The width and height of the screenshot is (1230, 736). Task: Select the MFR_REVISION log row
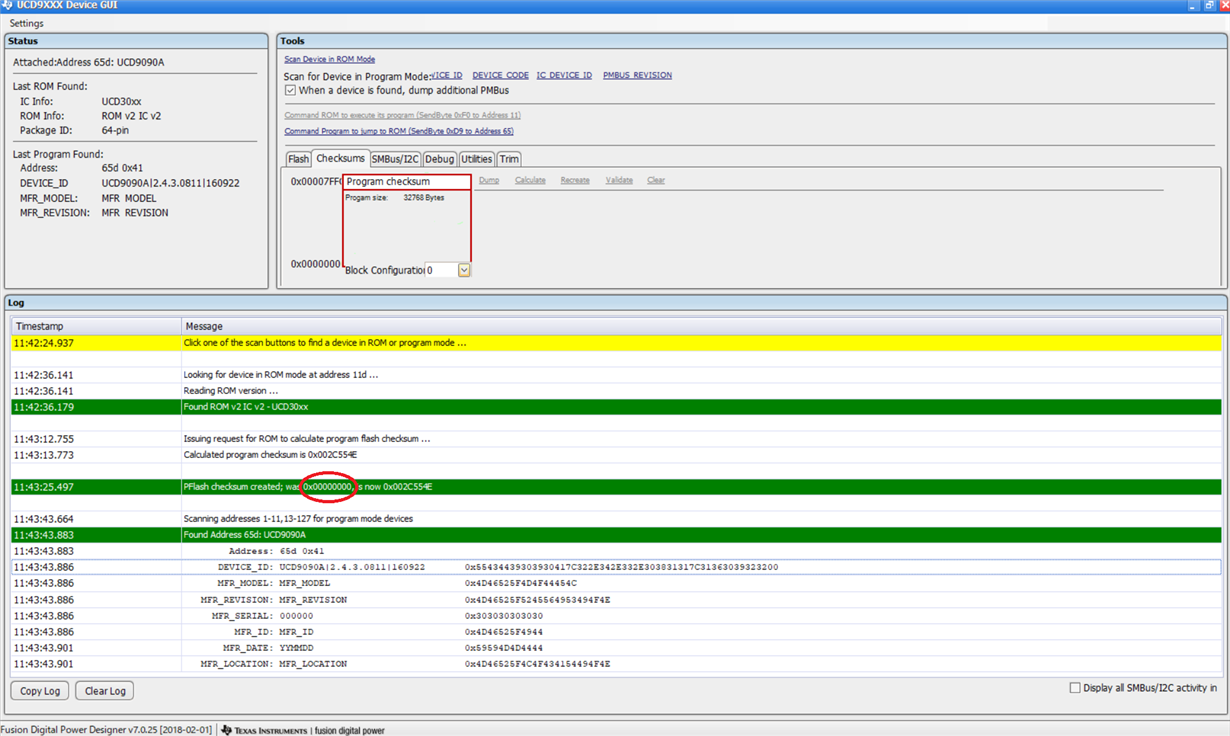point(616,600)
